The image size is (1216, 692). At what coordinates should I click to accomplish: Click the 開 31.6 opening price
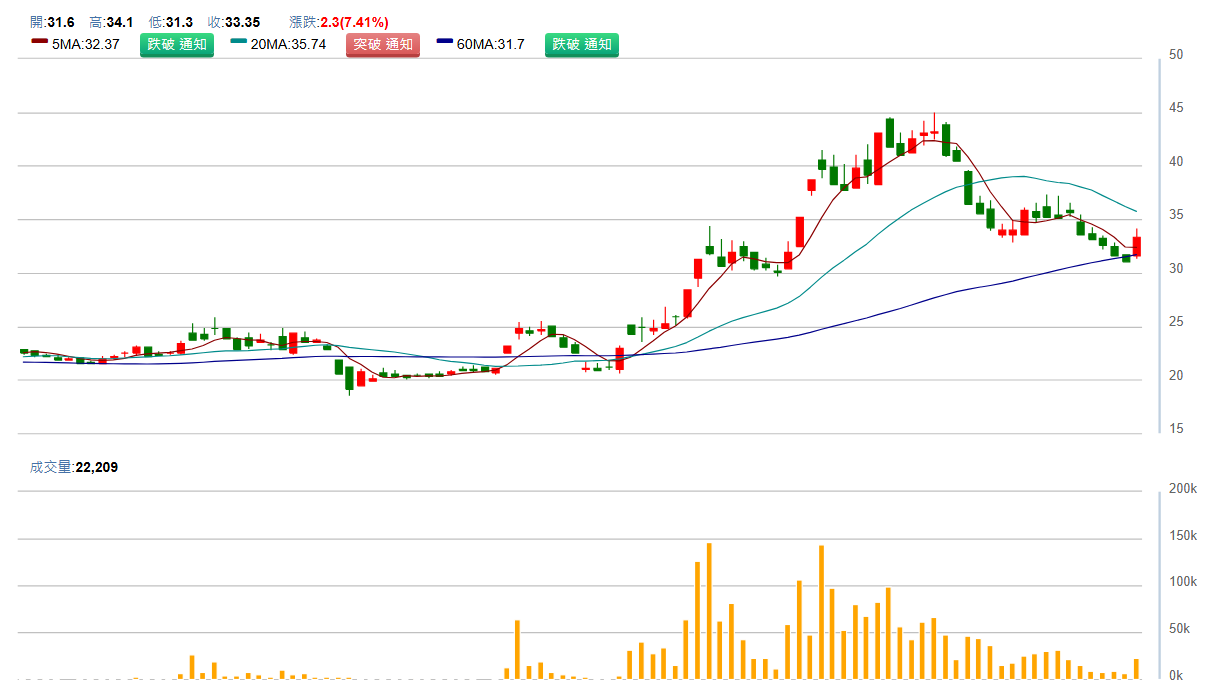52,22
